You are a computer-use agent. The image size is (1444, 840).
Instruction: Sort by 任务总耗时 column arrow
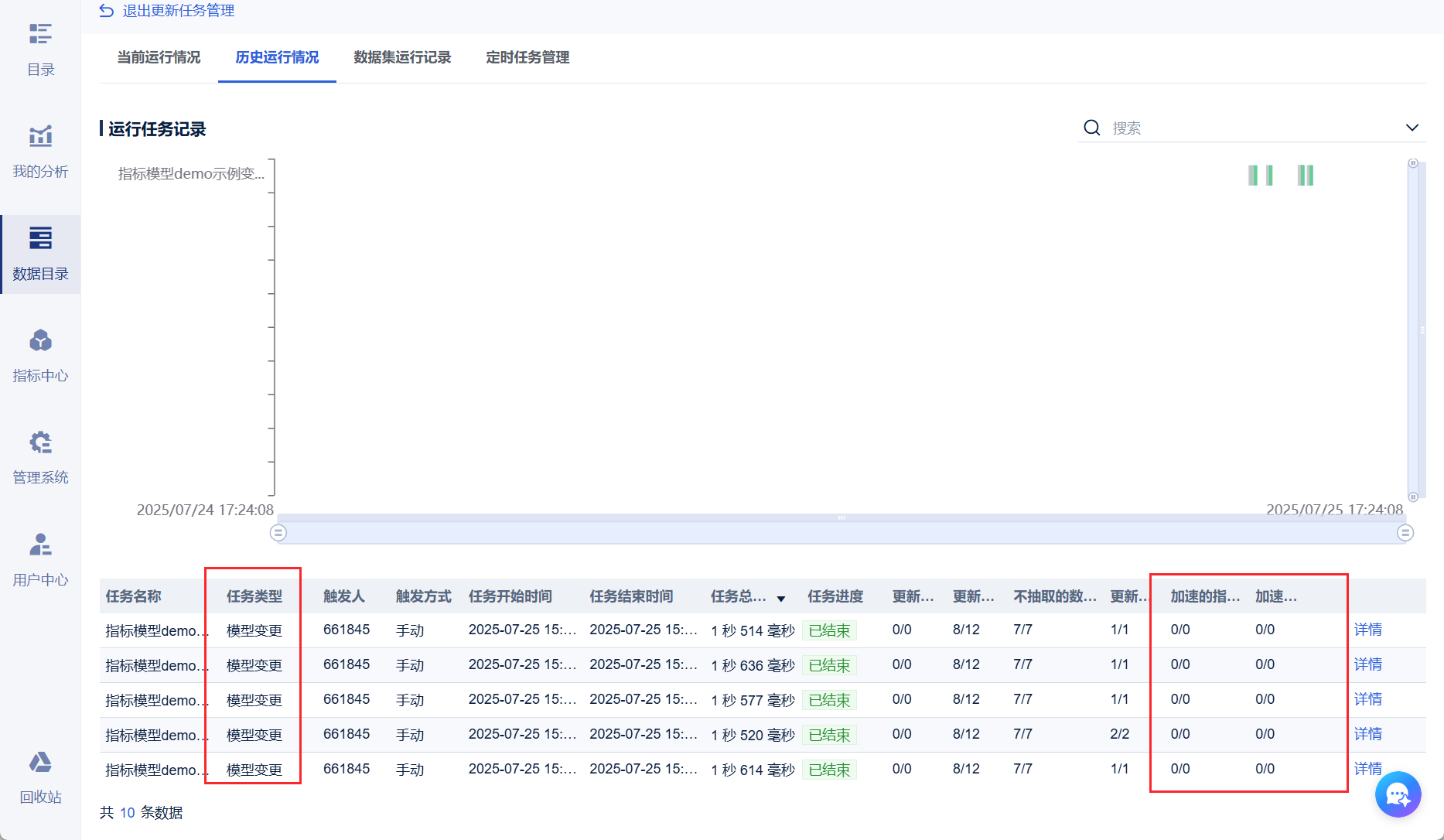click(781, 599)
